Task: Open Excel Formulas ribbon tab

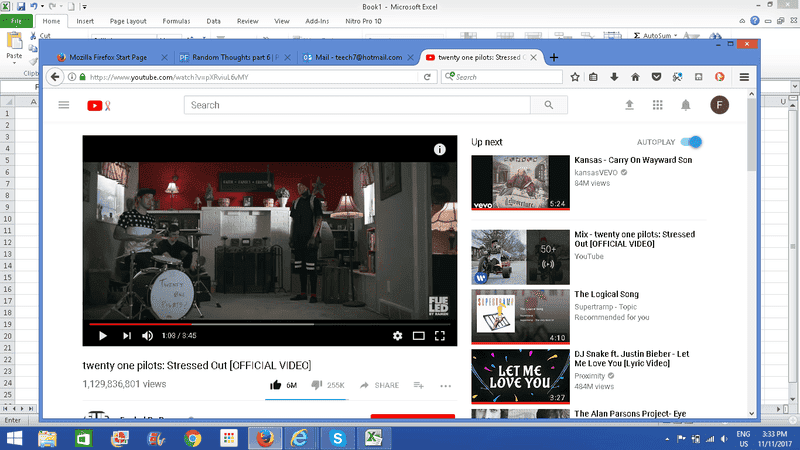Action: click(x=177, y=21)
